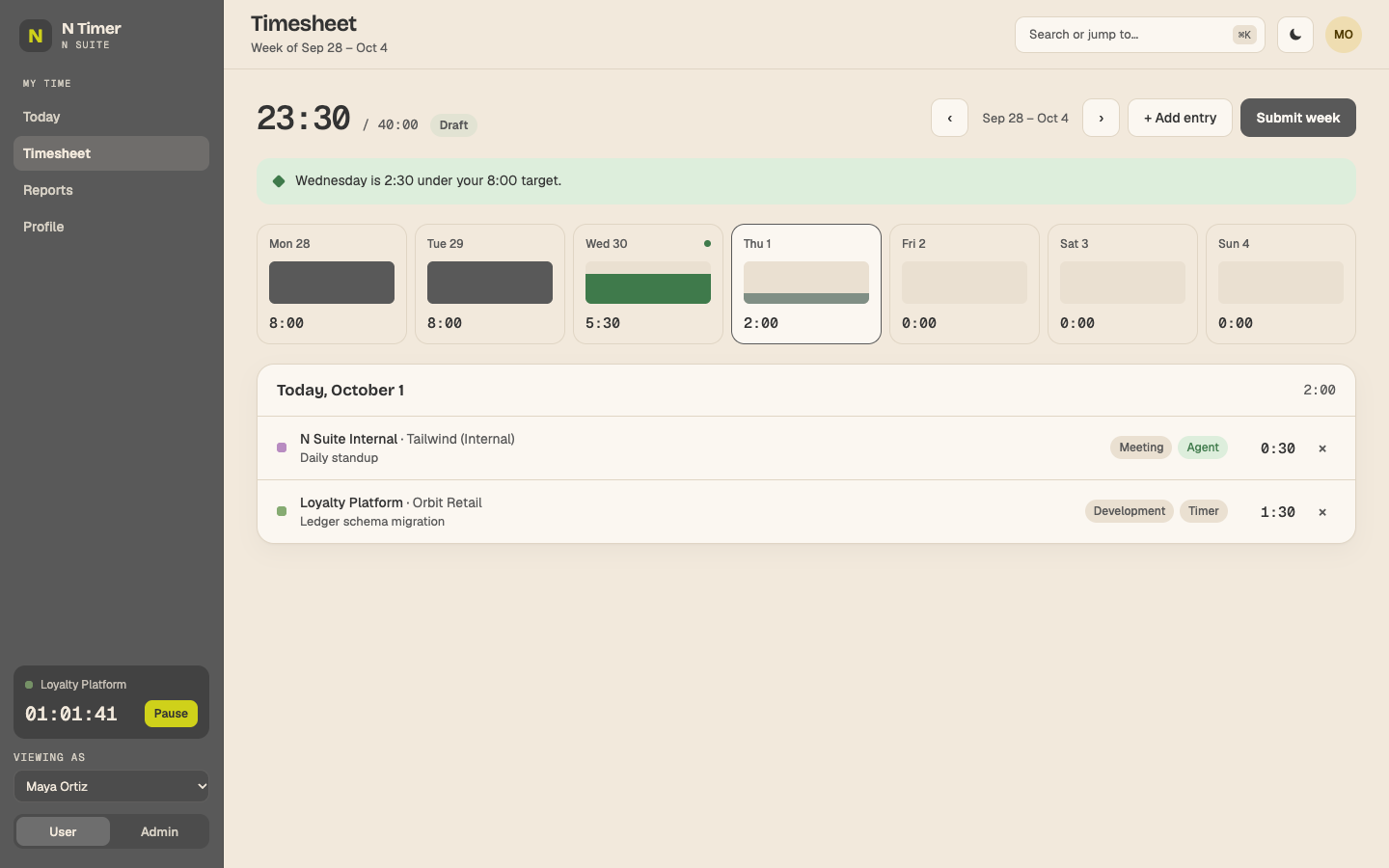The image size is (1389, 868).
Task: Click the + Add entry button
Action: pyautogui.click(x=1180, y=118)
